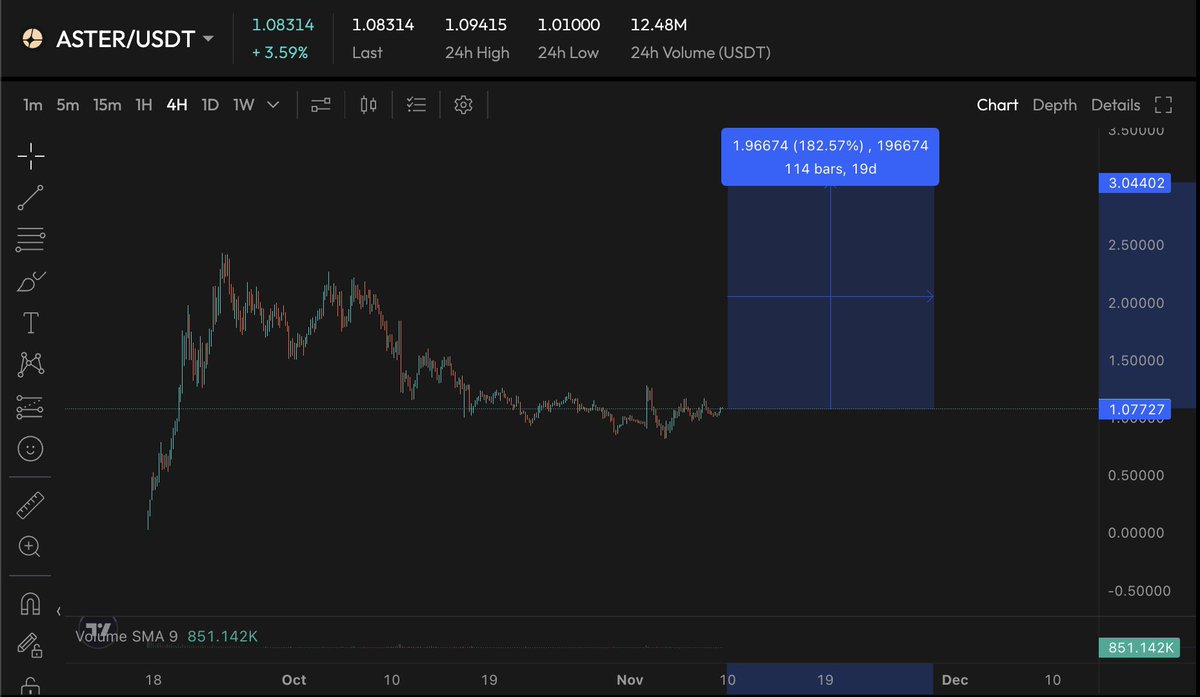The width and height of the screenshot is (1200, 697).
Task: Click the 24h High value 1.09415
Action: click(475, 24)
